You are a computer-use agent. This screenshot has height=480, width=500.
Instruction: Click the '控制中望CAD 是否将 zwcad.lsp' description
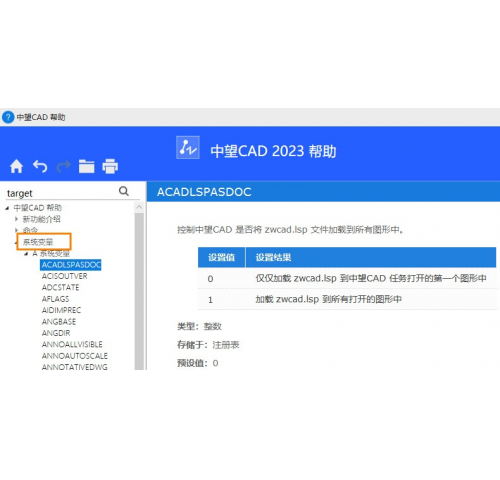click(290, 230)
